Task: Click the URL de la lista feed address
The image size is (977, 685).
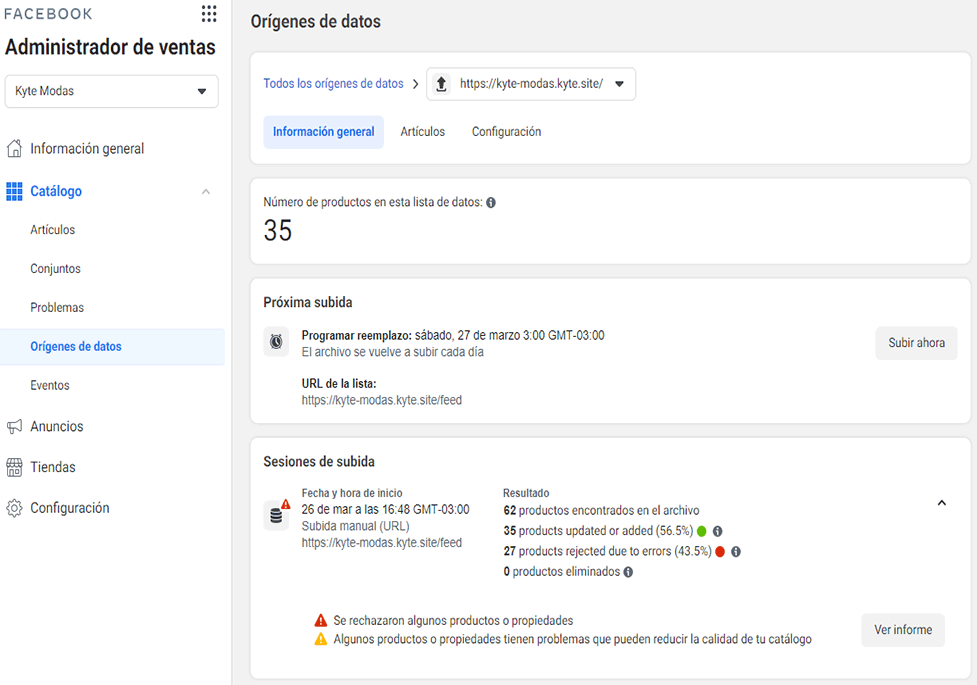Action: click(x=382, y=400)
